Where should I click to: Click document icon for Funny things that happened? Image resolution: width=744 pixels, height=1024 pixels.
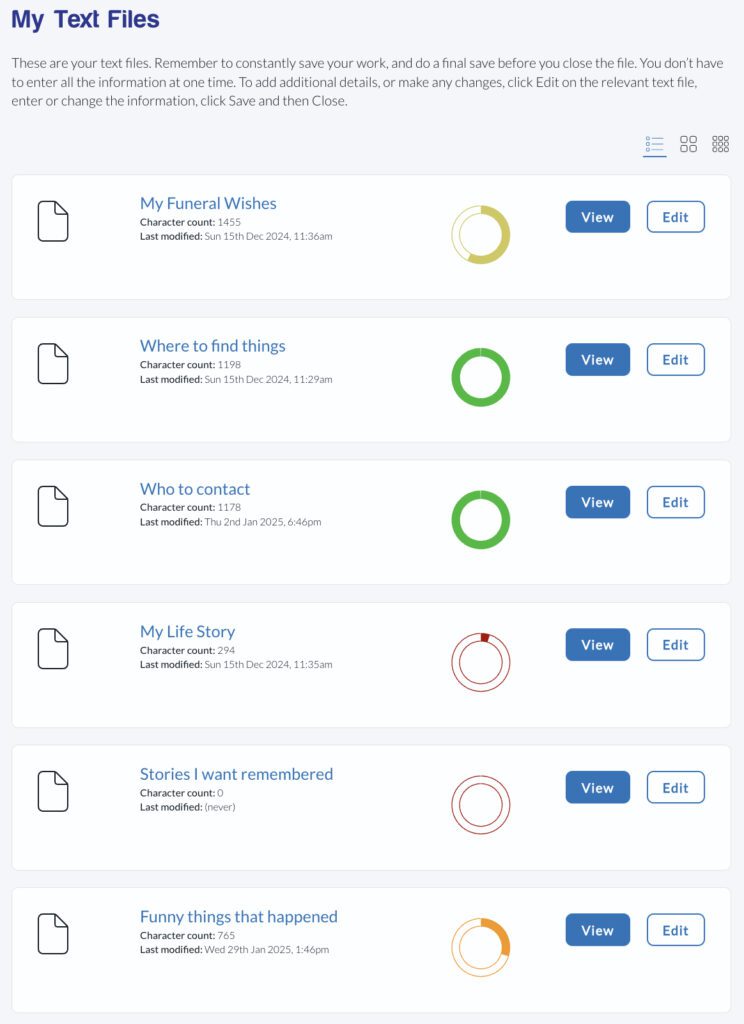point(53,934)
